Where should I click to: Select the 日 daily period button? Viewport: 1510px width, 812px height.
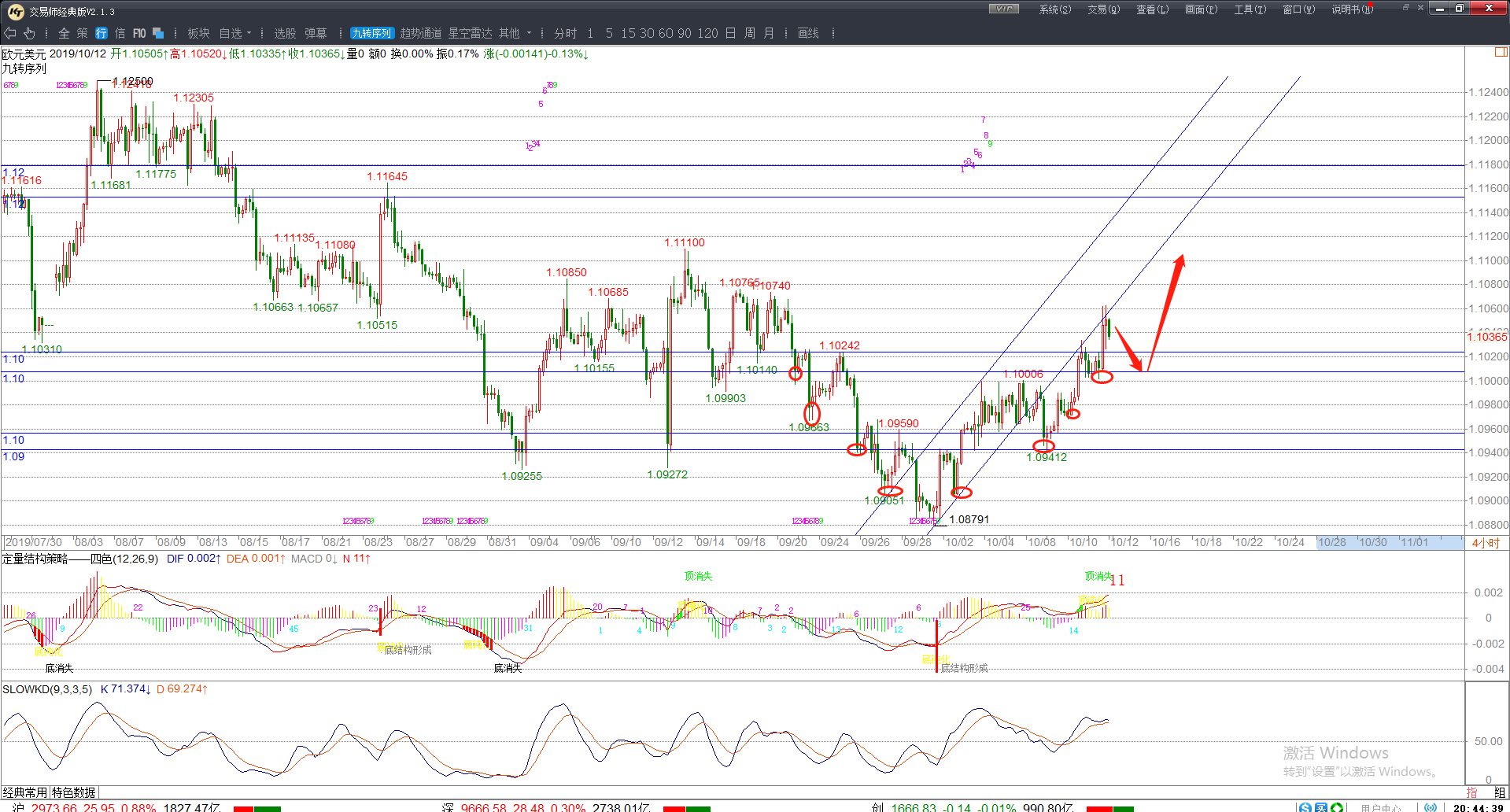pyautogui.click(x=730, y=33)
